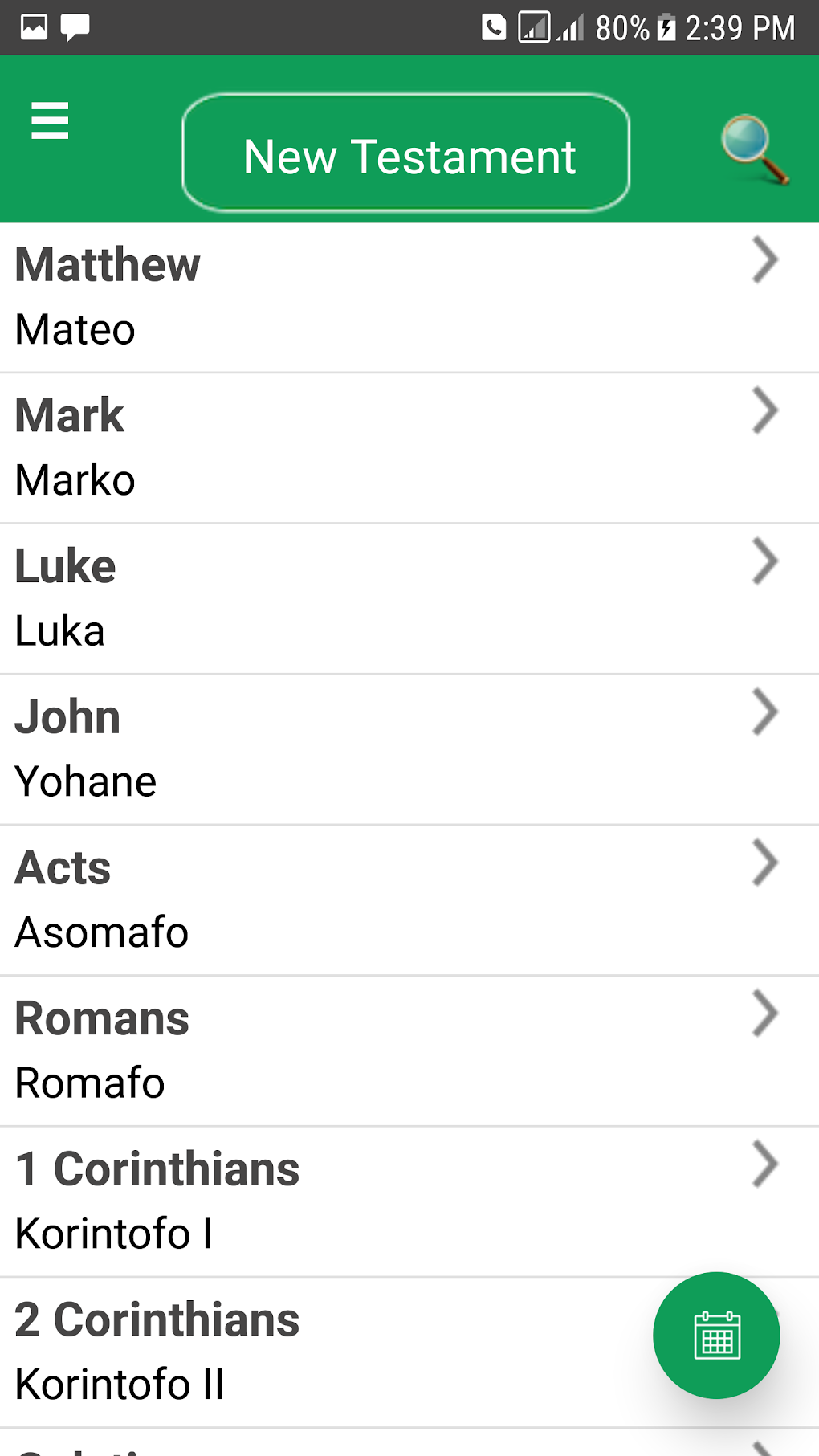Screen dimensions: 819x1456
Task: Expand the Mark chevron arrow
Action: (765, 411)
